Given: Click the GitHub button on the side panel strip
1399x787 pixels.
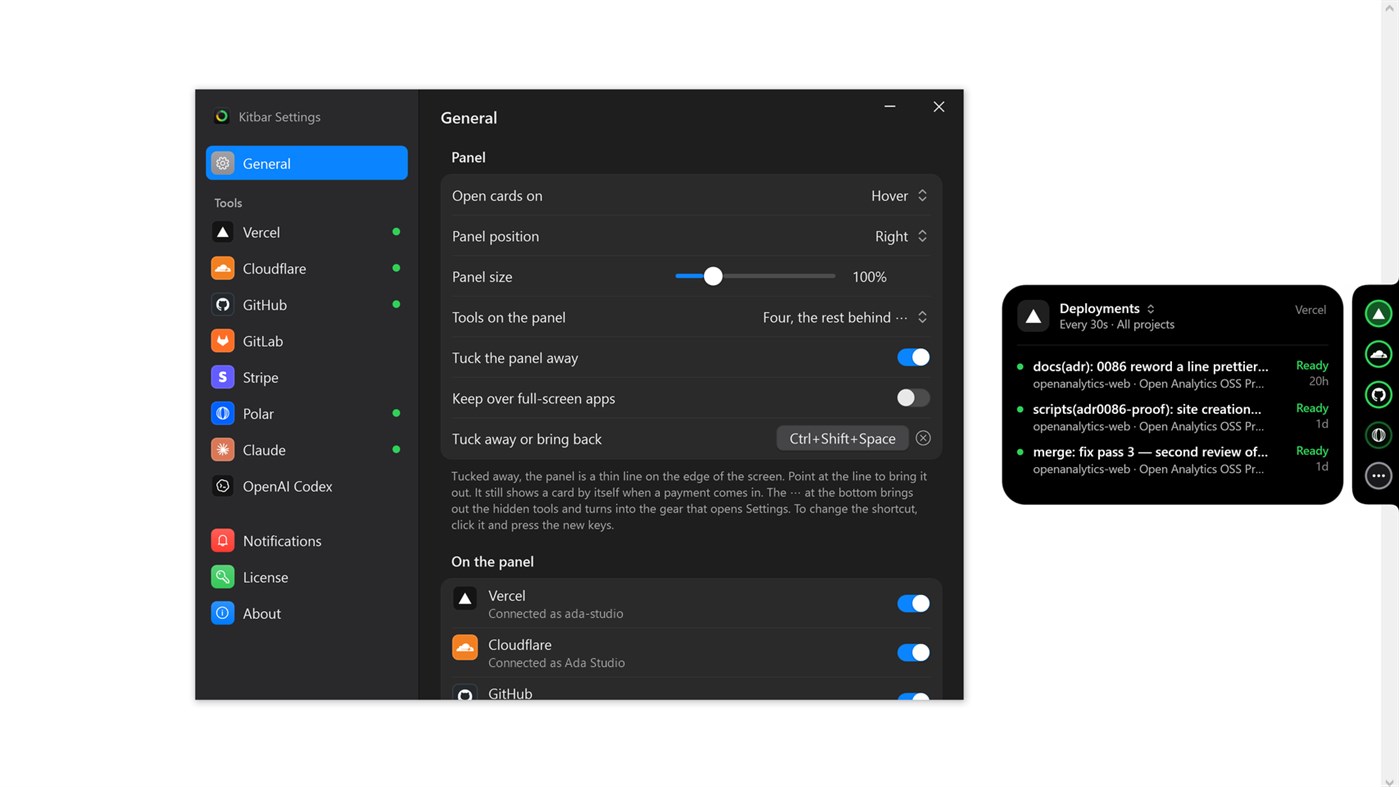Looking at the screenshot, I should tap(1378, 395).
